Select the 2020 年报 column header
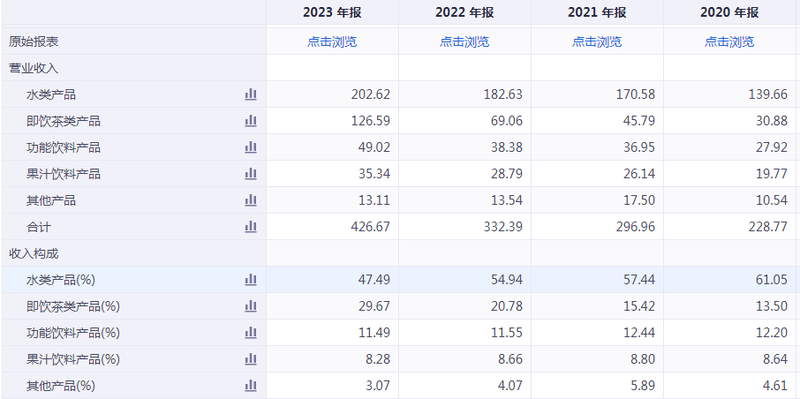 (x=729, y=13)
